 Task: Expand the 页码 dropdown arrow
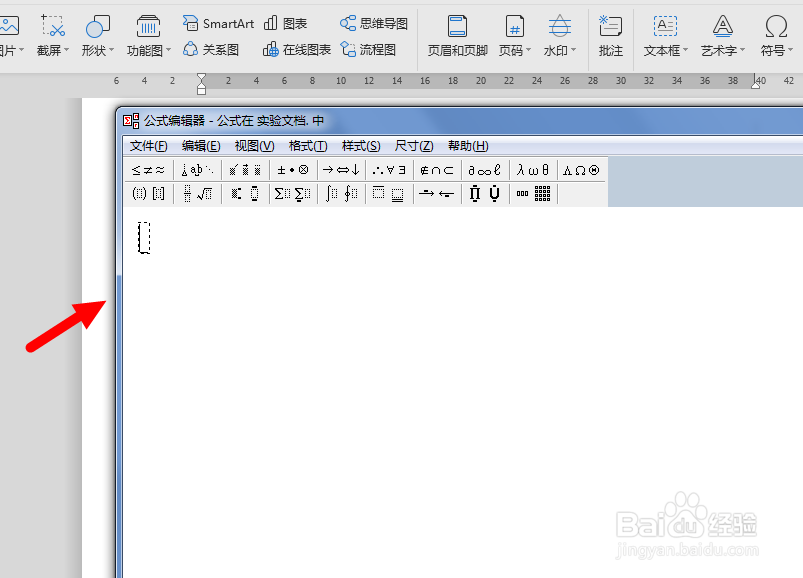[529, 50]
